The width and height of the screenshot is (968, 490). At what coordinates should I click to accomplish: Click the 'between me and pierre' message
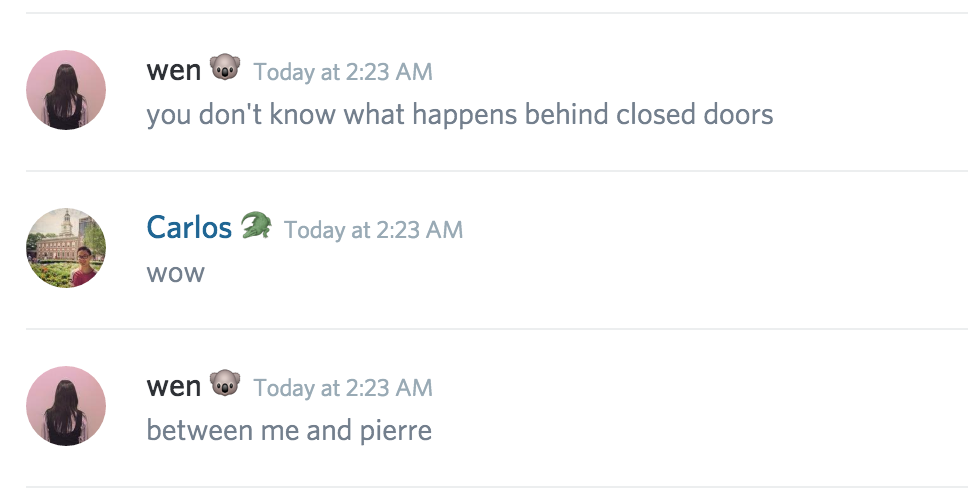click(289, 431)
